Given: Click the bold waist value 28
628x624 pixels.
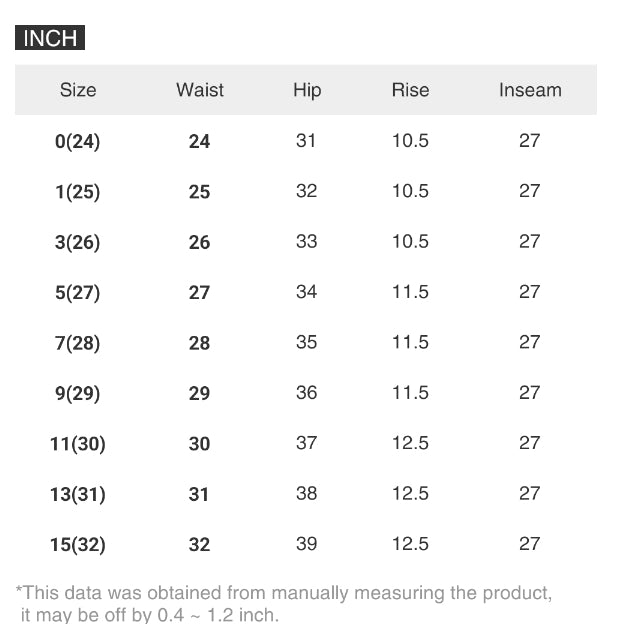Looking at the screenshot, I should point(200,343).
